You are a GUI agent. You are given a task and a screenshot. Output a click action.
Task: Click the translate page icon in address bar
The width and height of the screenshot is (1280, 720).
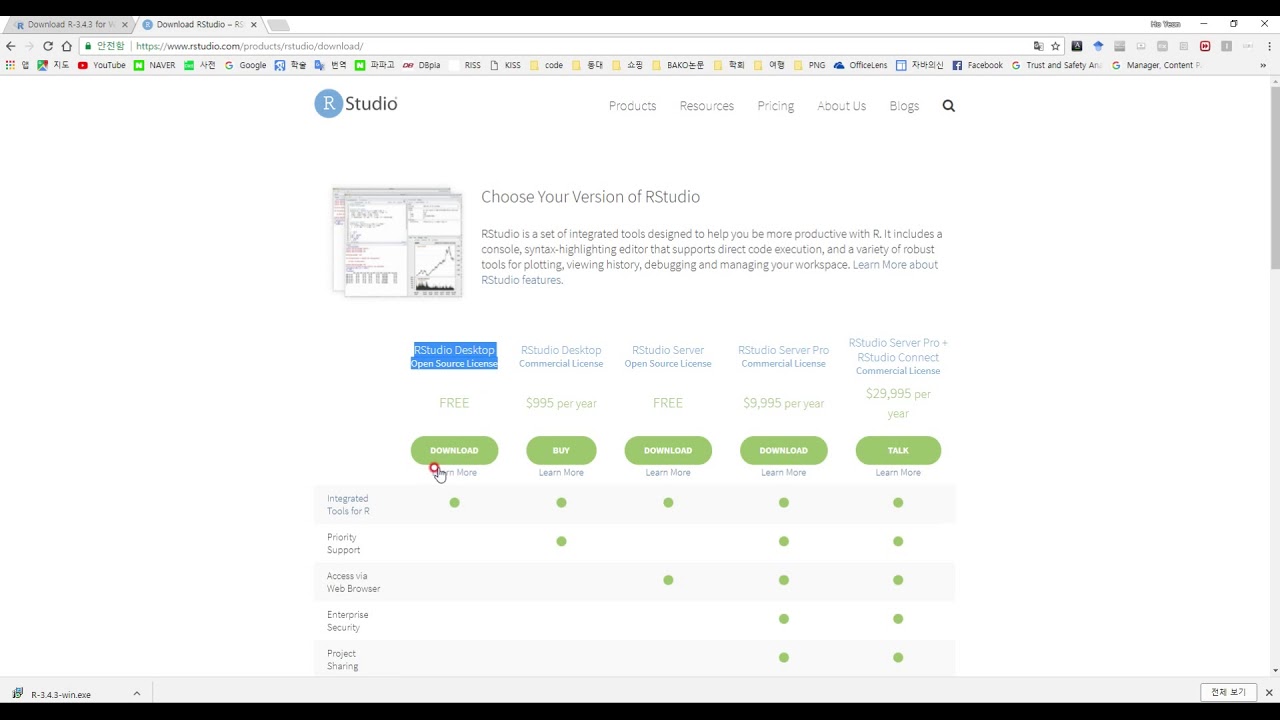coord(1038,46)
